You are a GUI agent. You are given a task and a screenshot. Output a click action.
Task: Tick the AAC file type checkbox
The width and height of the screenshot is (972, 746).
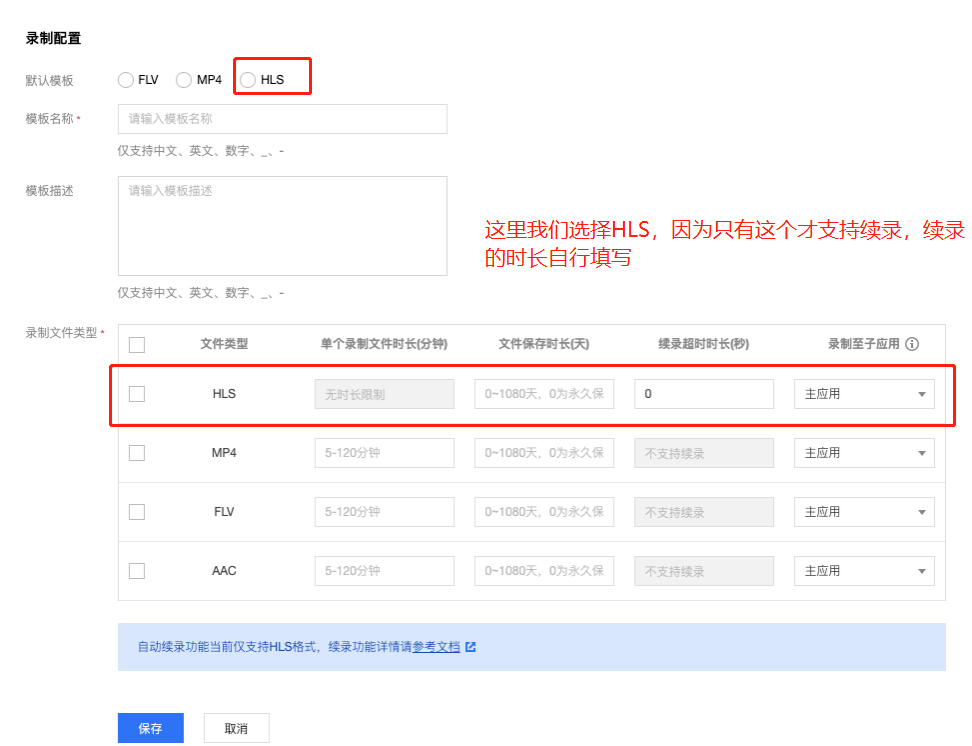coord(137,571)
